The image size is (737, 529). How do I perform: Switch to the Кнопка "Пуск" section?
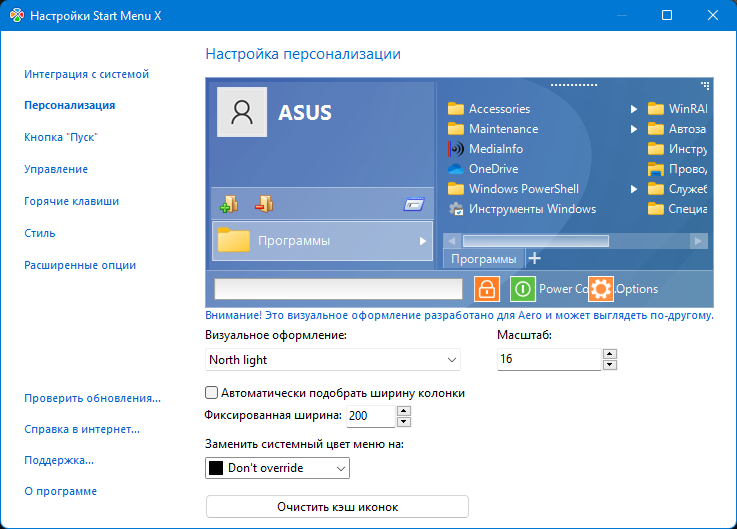(61, 137)
